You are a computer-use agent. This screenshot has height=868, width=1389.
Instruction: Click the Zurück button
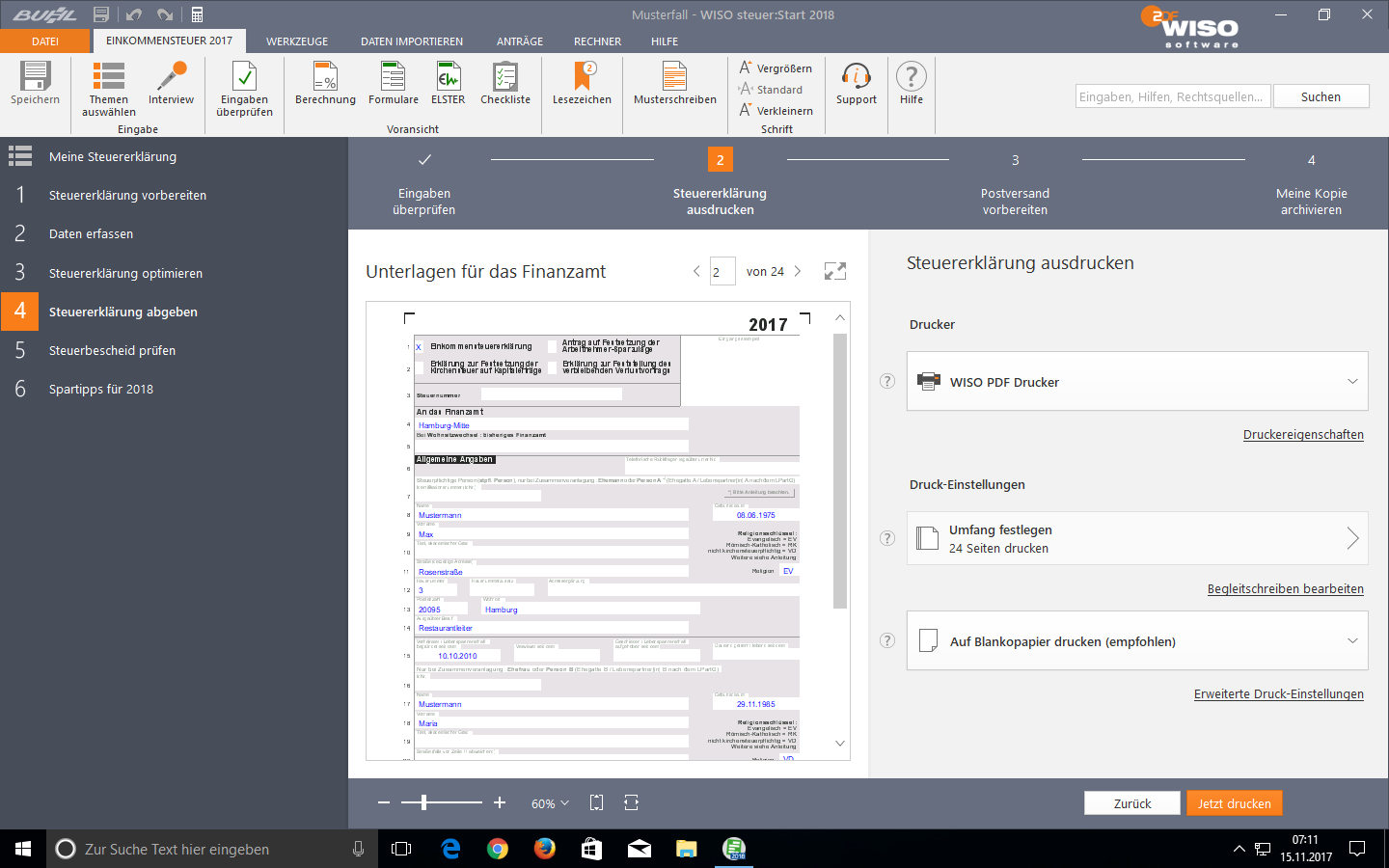point(1132,803)
